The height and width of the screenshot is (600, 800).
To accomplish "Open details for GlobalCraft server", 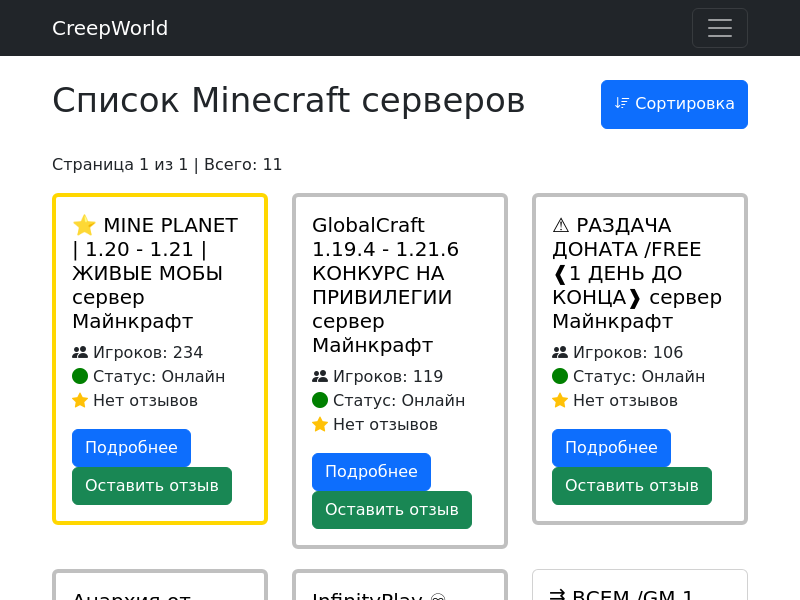I will click(x=371, y=471).
